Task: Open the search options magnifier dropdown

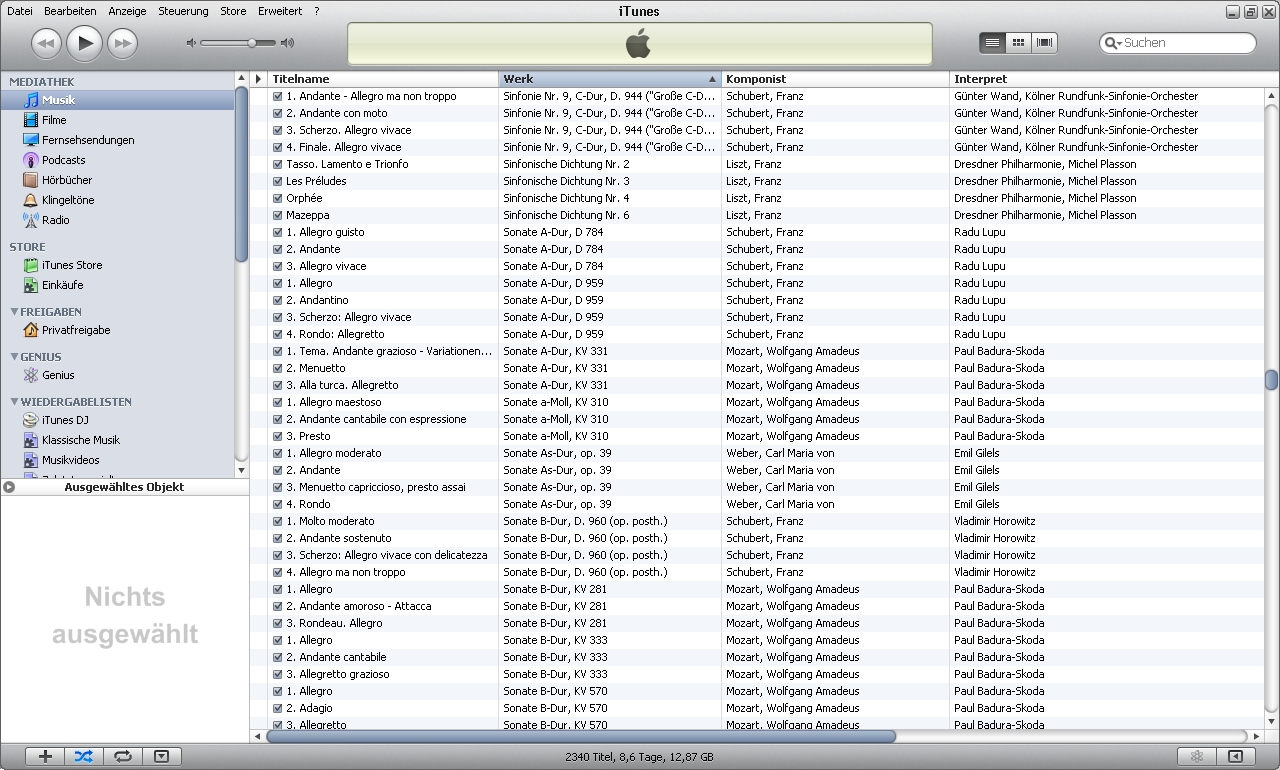Action: 1113,43
